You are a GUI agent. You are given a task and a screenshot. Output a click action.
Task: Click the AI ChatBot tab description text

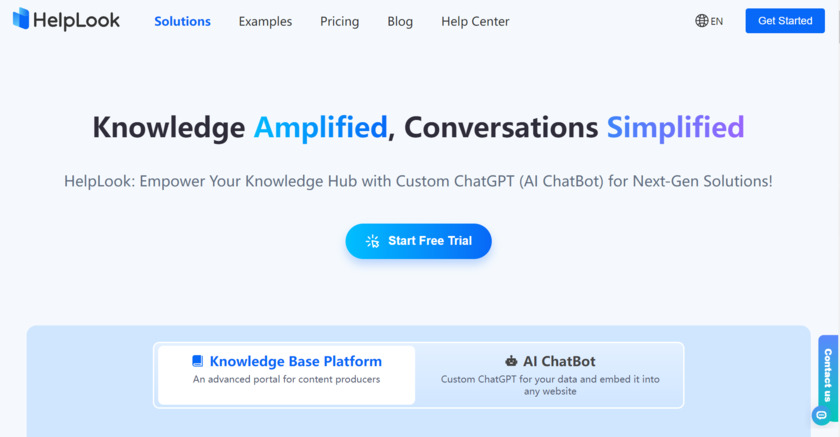click(x=550, y=385)
